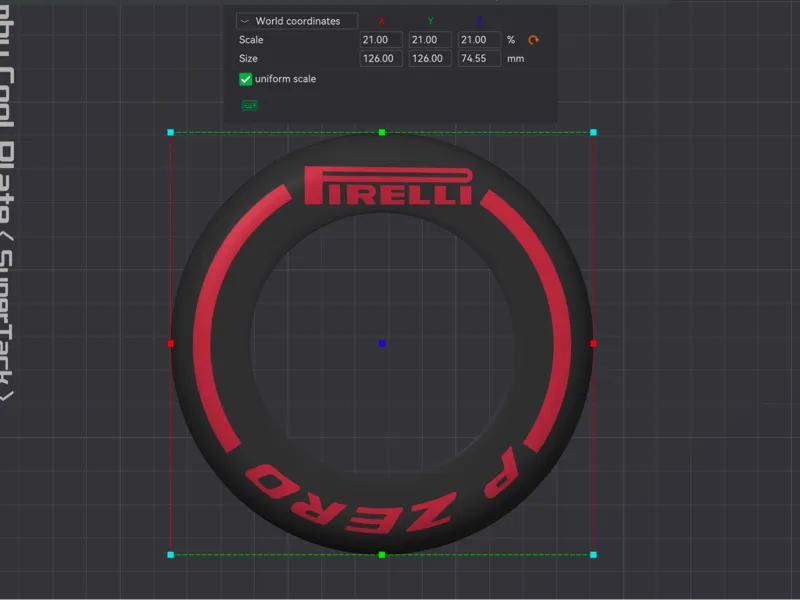Screen dimensions: 800x600
Task: Click the Size Z field showing 74.55
Action: coord(479,59)
